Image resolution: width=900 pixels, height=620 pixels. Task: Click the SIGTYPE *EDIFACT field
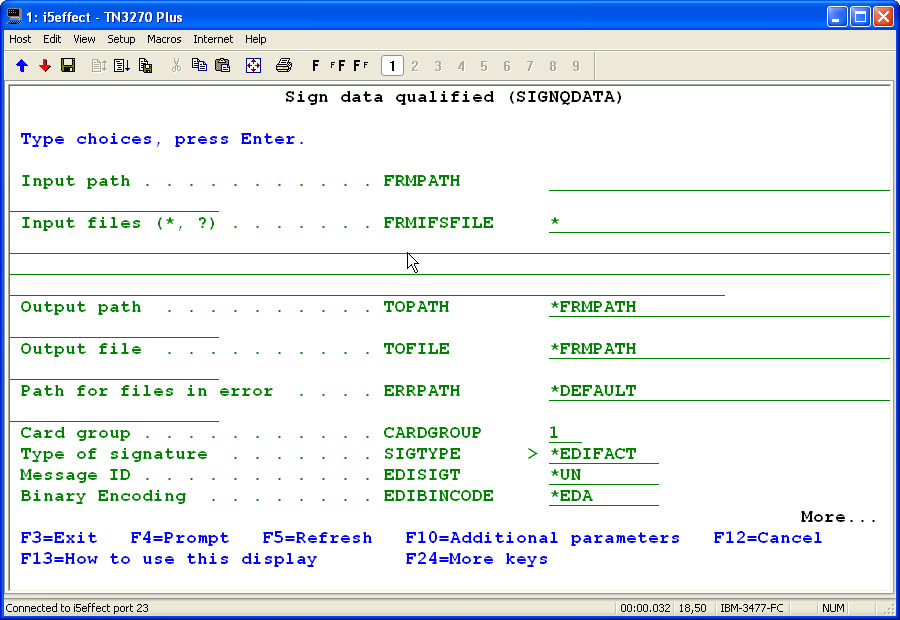(x=603, y=454)
